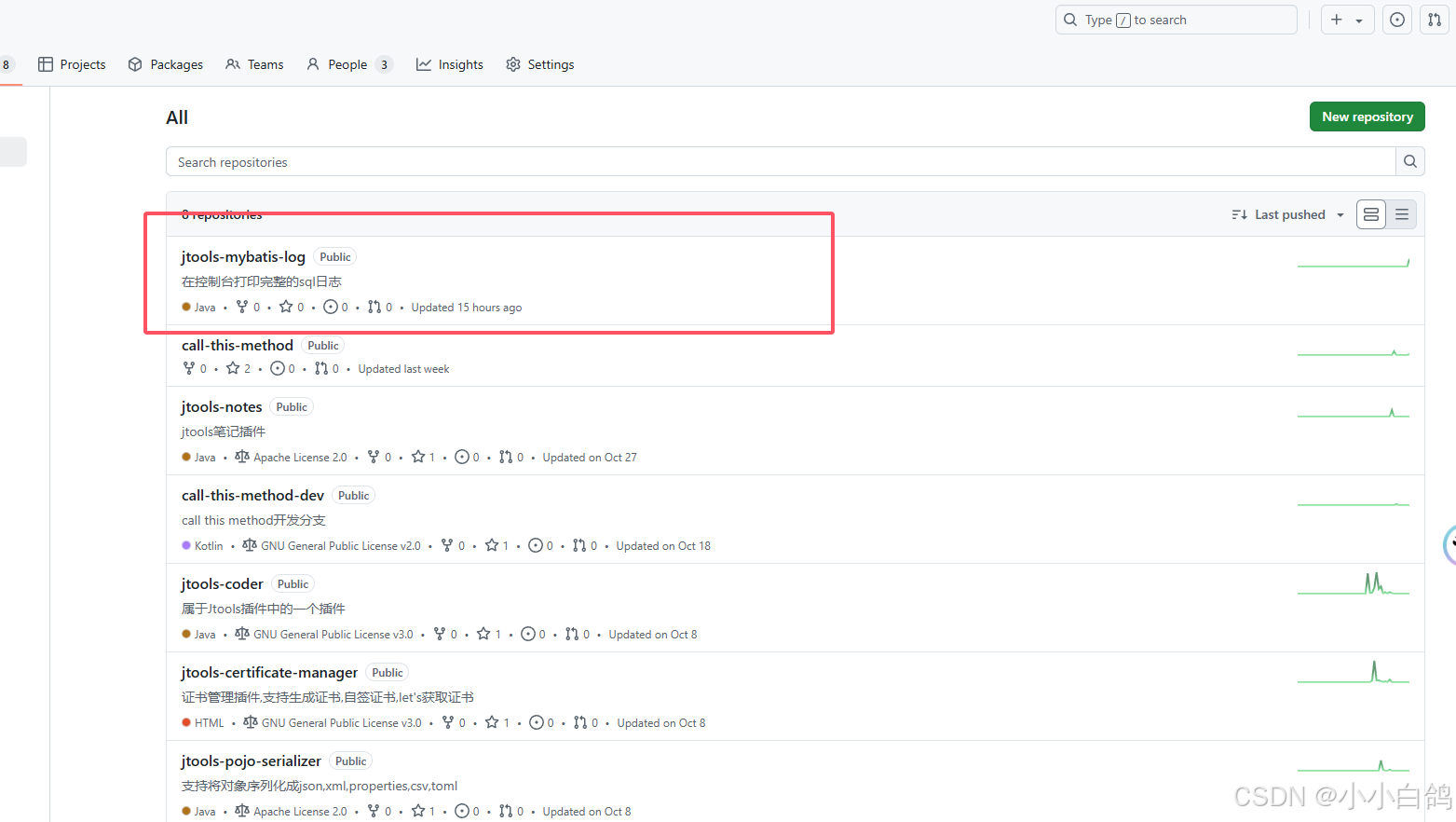The width and height of the screenshot is (1456, 822).
Task: Click the fork icon of jtools-mybatis-log
Action: [x=242, y=307]
